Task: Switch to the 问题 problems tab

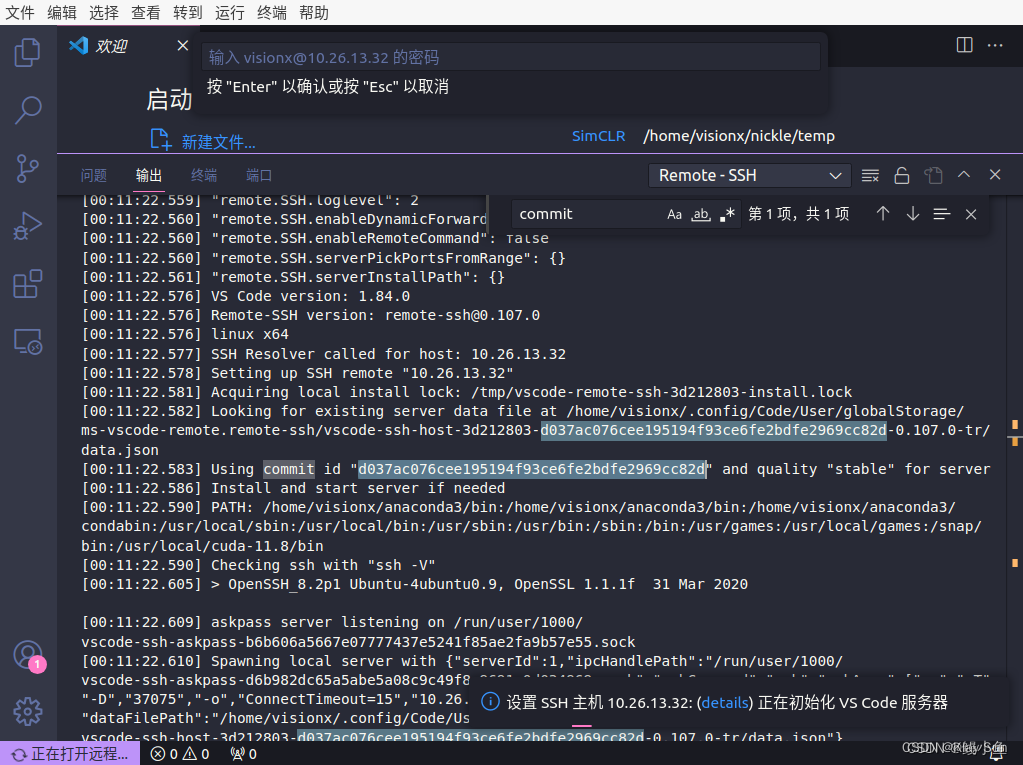Action: pos(93,175)
